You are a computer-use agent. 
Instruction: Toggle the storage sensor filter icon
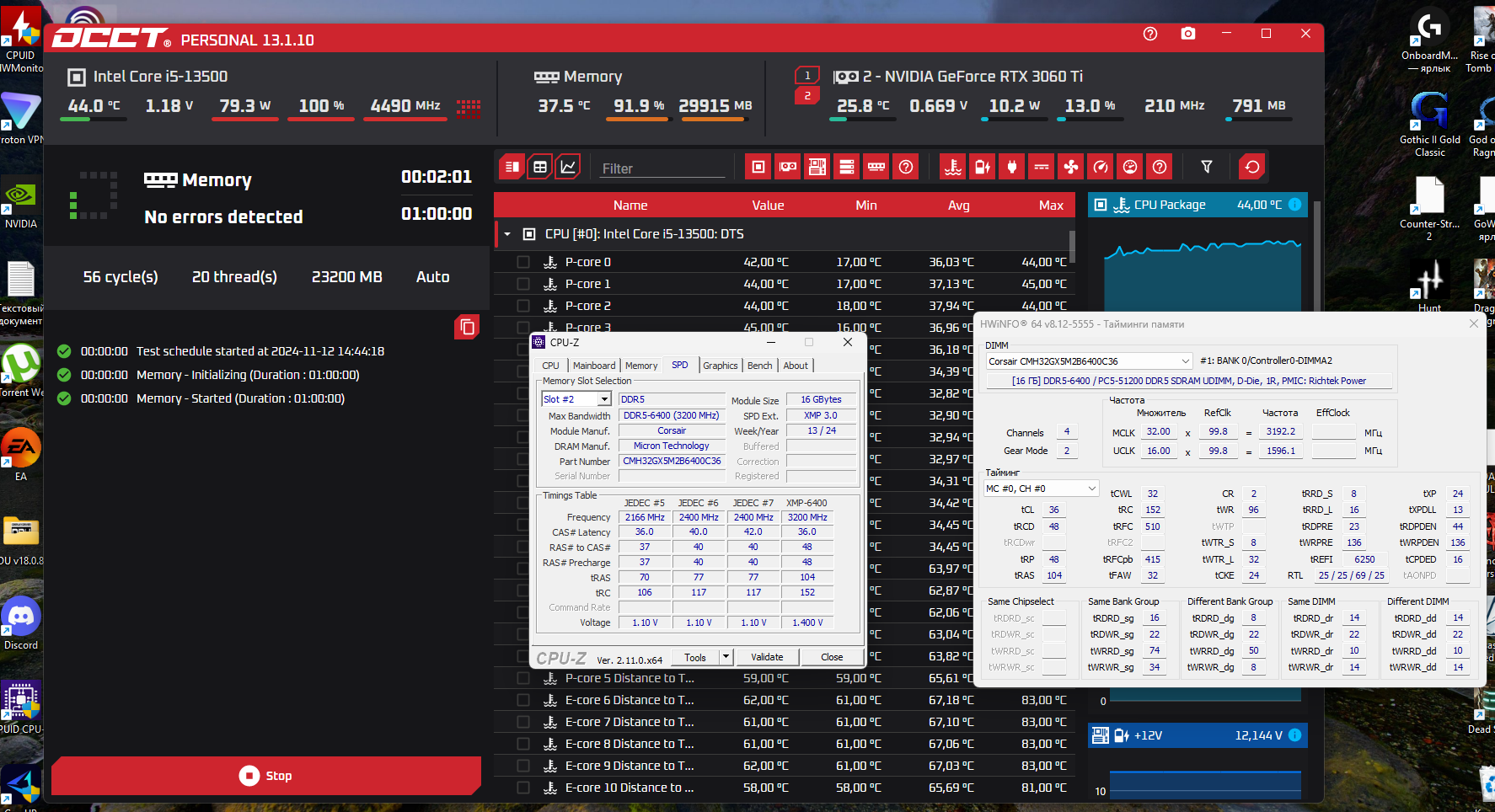847,167
